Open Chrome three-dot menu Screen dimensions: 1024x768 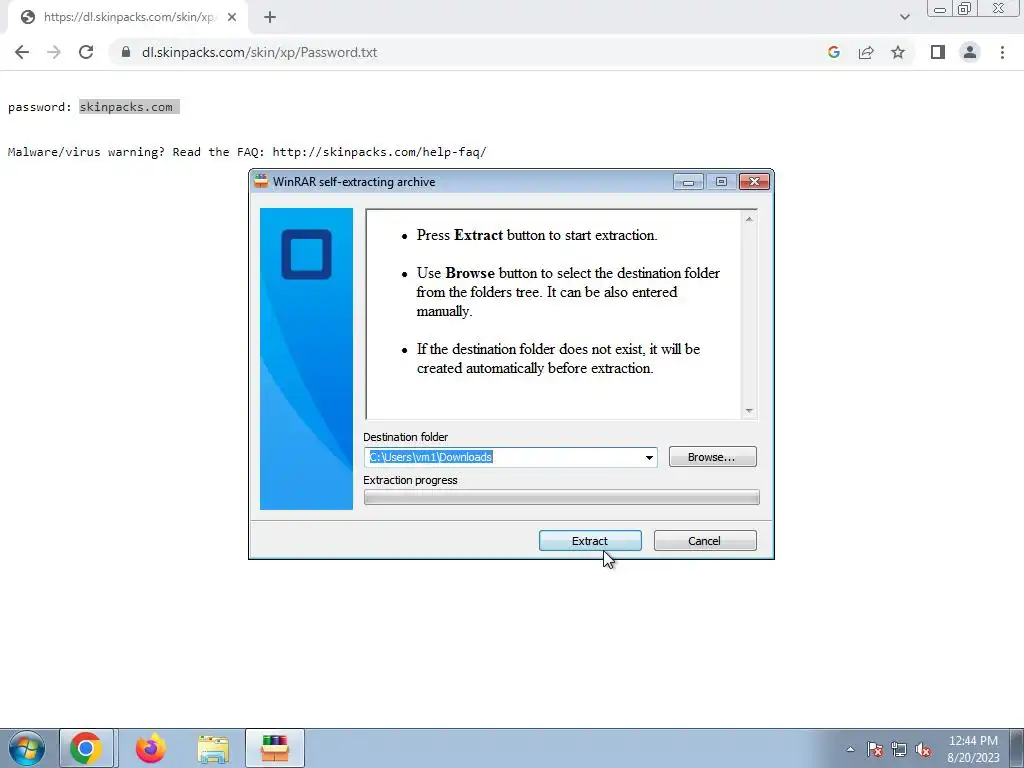1002,52
